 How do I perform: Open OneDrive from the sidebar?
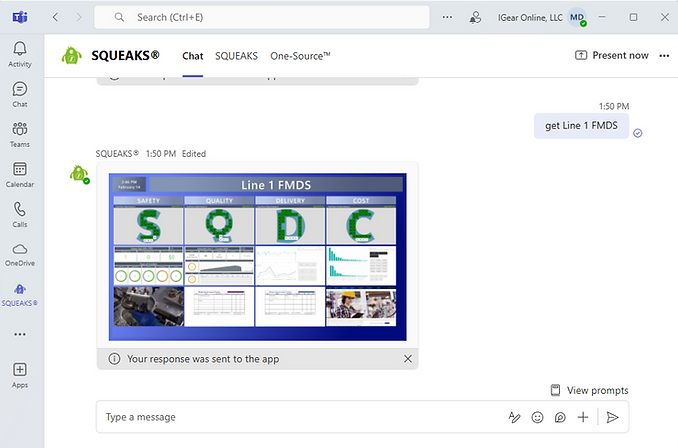20,254
